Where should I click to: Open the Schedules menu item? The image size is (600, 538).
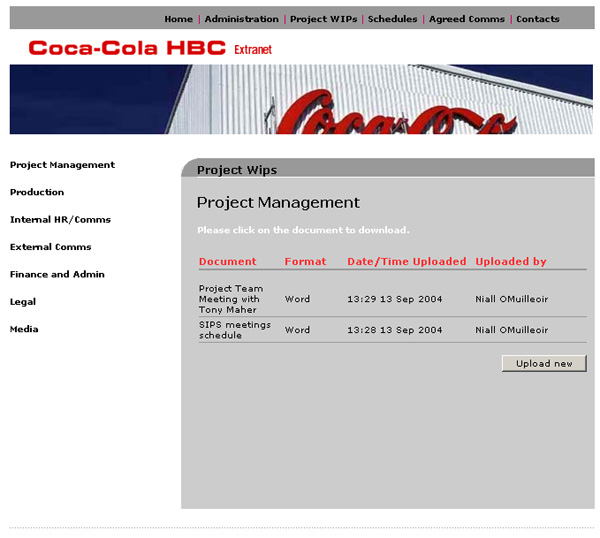point(392,19)
